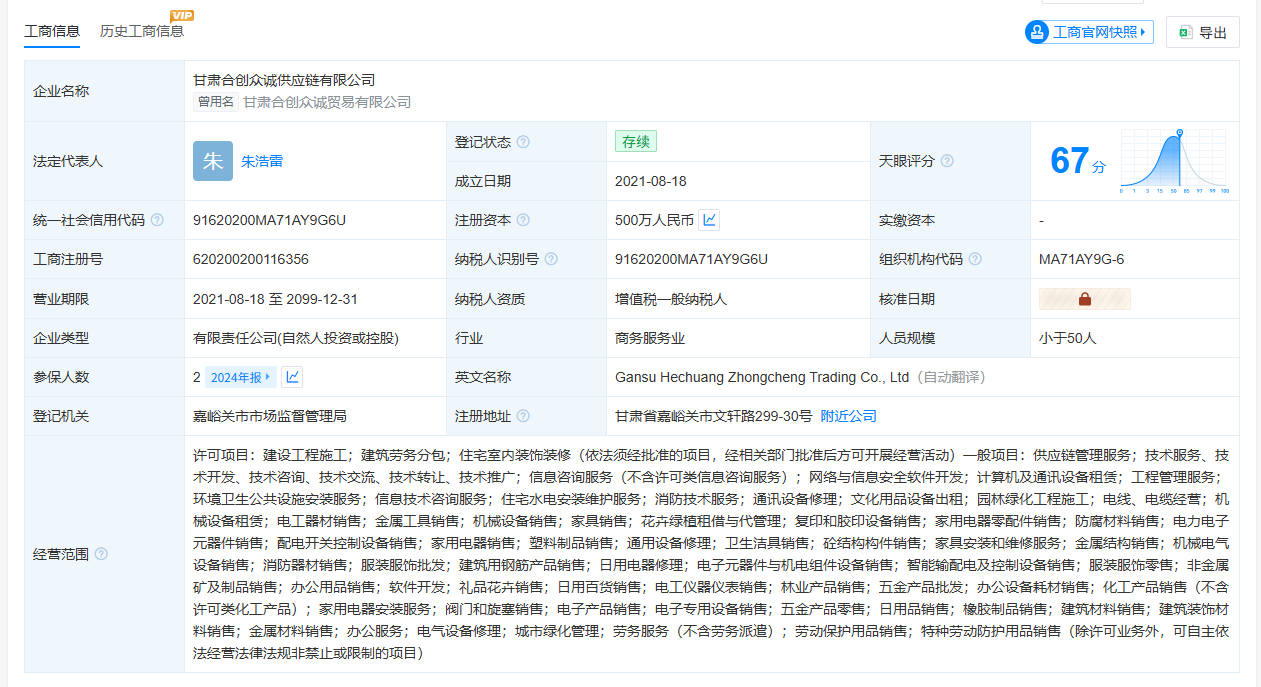The width and height of the screenshot is (1261, 687).
Task: Open 朱浩雷 legal representative link
Action: (x=262, y=161)
